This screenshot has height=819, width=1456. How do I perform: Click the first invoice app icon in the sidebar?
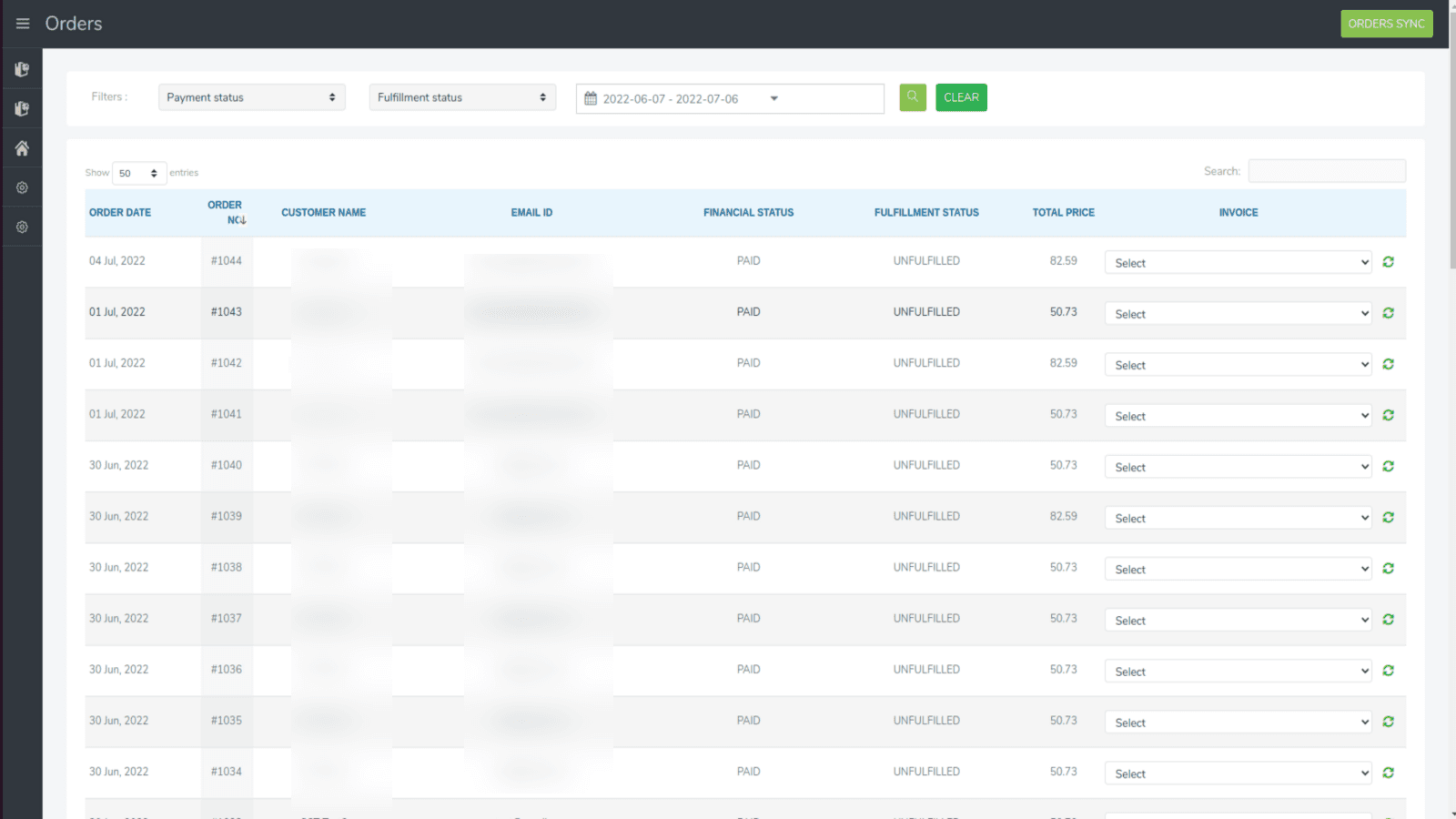click(x=22, y=68)
